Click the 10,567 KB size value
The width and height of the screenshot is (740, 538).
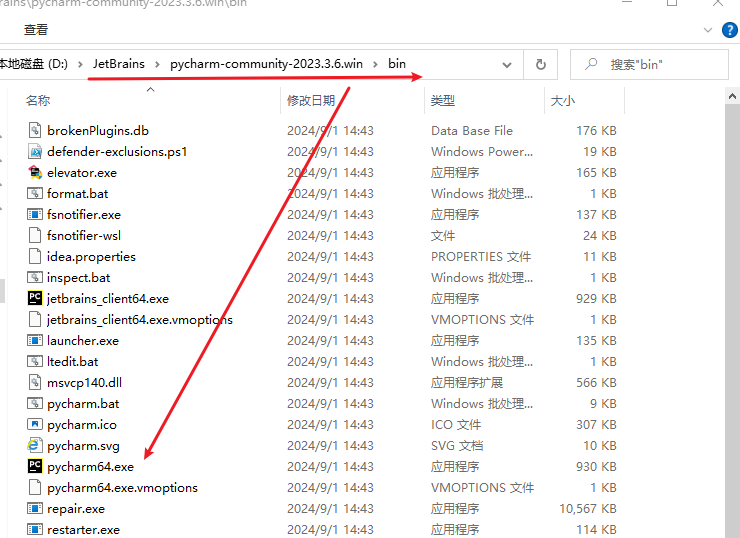click(588, 509)
